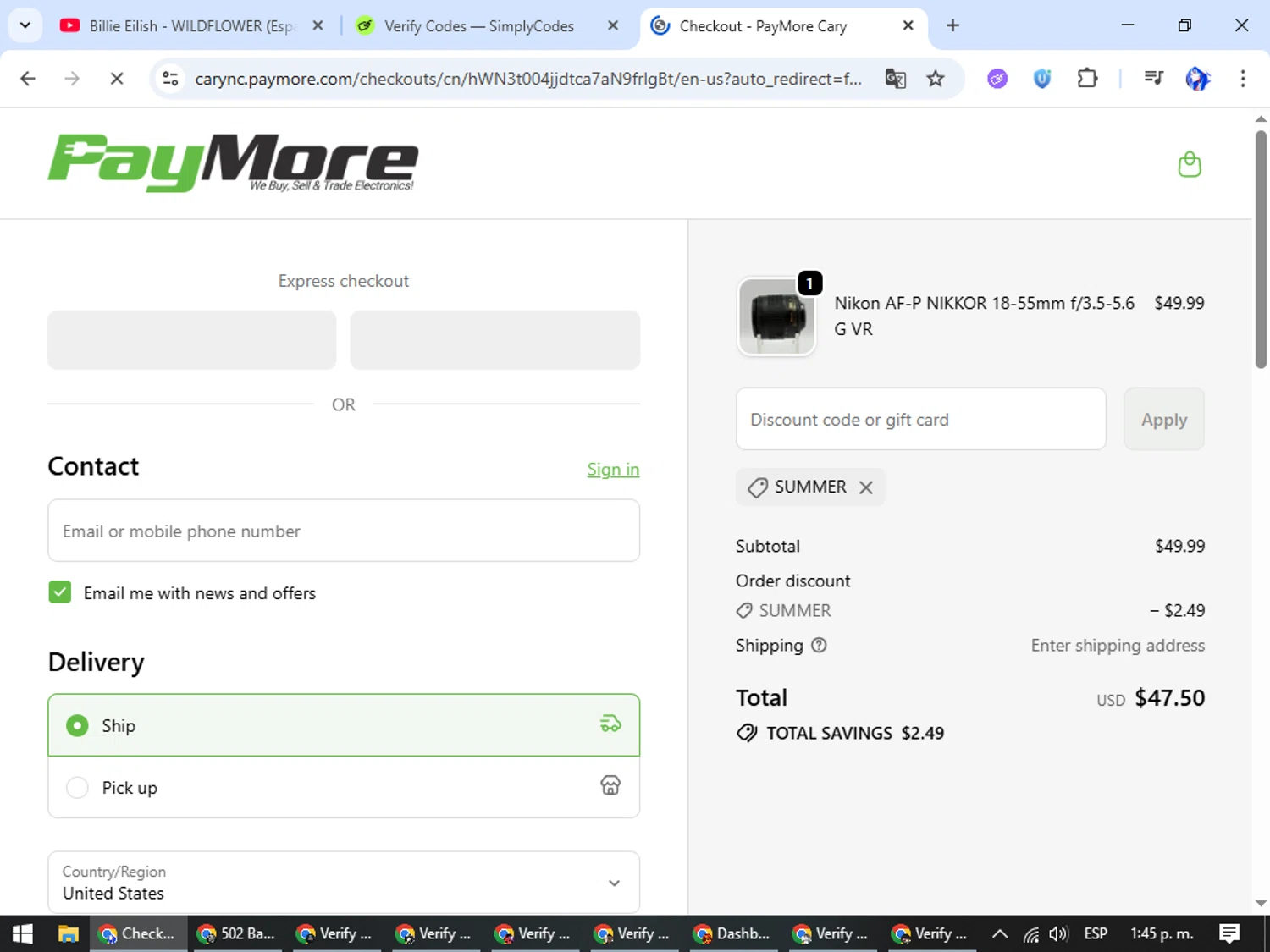Viewport: 1270px width, 952px height.
Task: View site information icon in address bar
Action: (x=170, y=79)
